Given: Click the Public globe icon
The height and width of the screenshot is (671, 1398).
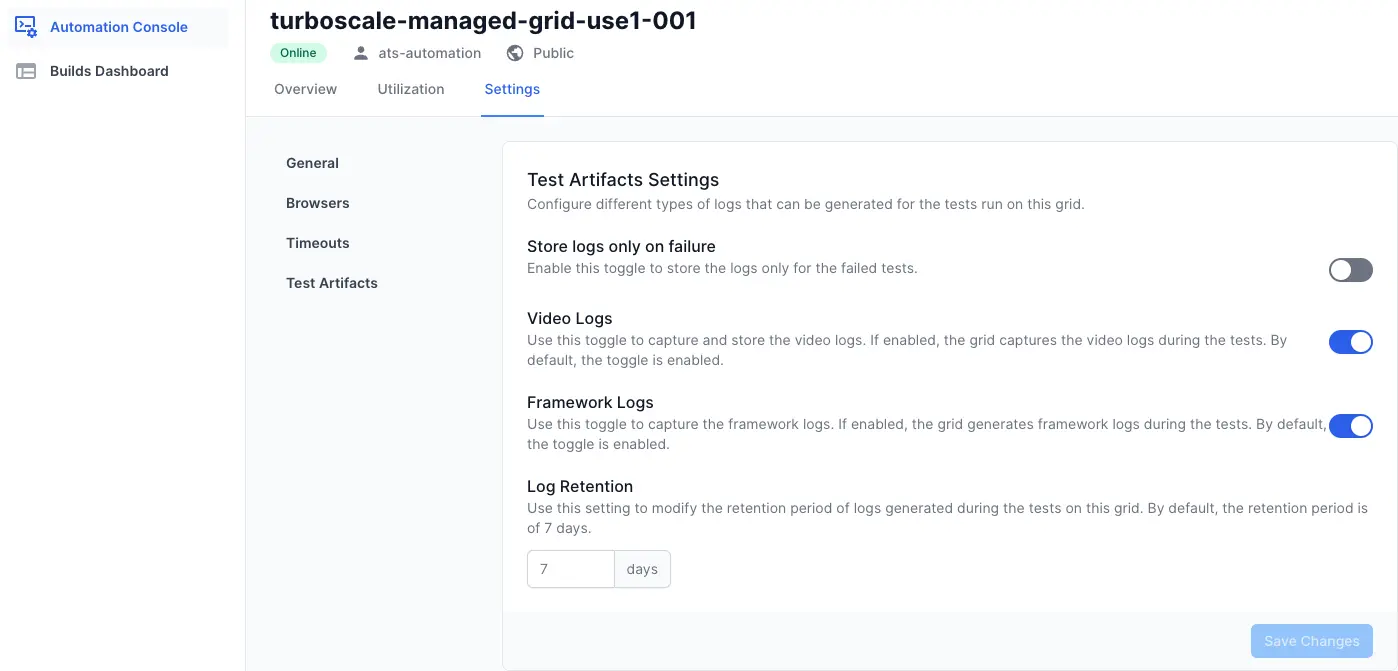Looking at the screenshot, I should [515, 53].
